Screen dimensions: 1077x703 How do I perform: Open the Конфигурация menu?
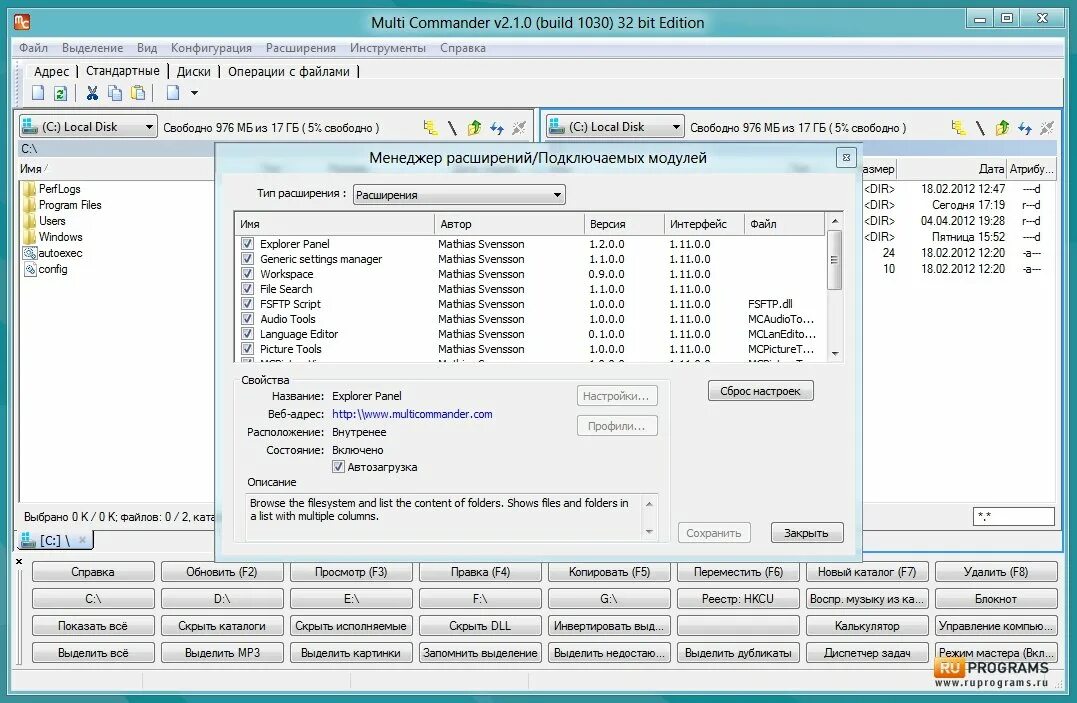point(211,47)
